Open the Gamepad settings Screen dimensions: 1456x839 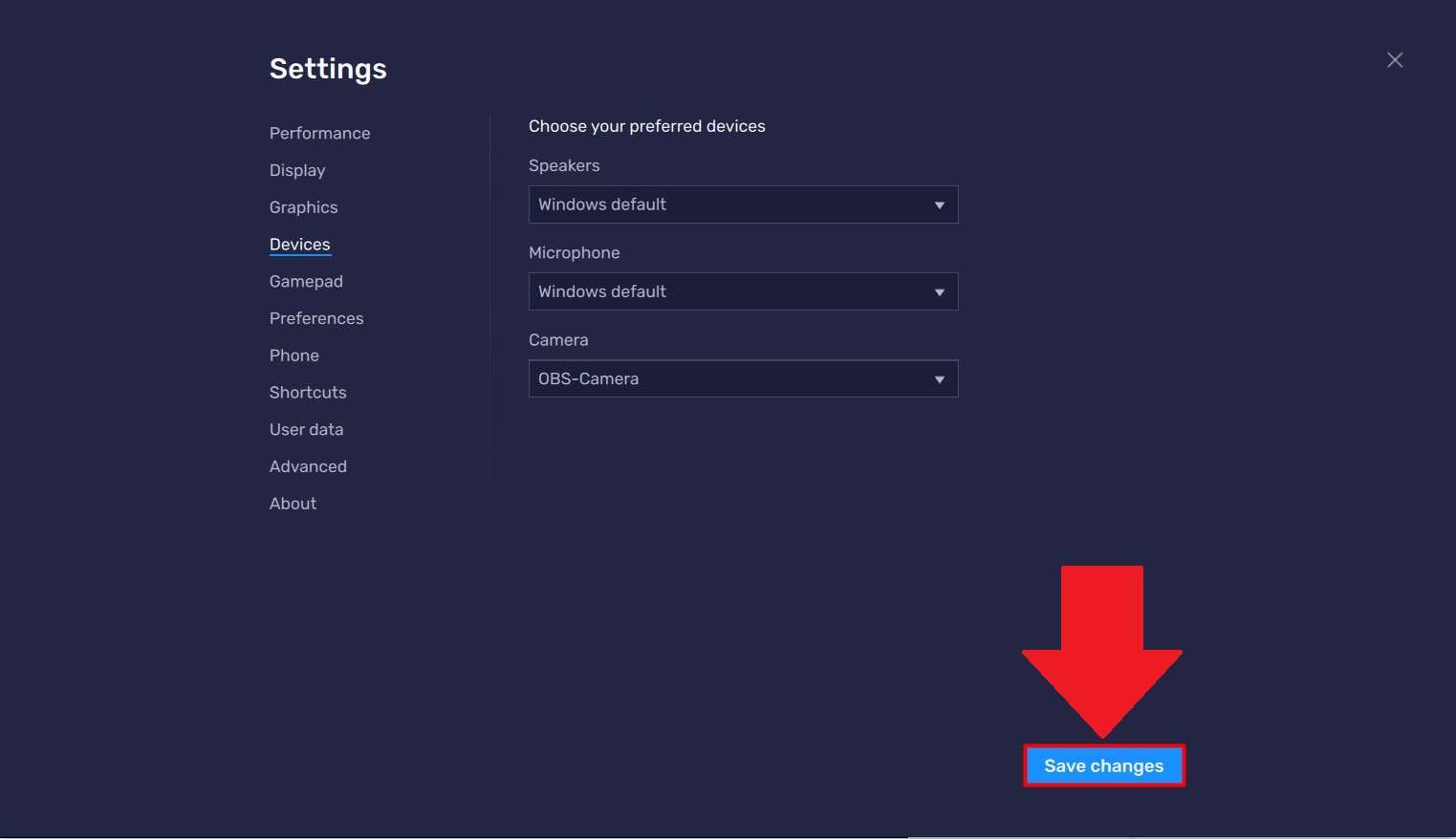pyautogui.click(x=306, y=281)
